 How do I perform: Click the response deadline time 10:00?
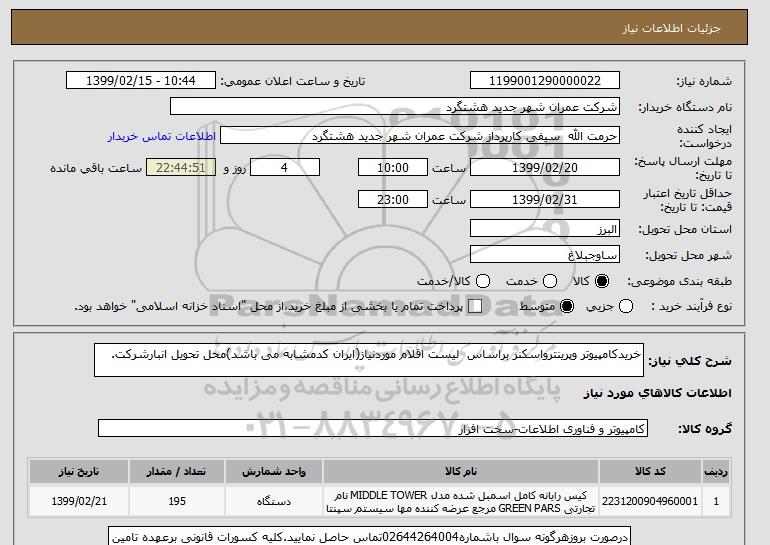tap(393, 167)
